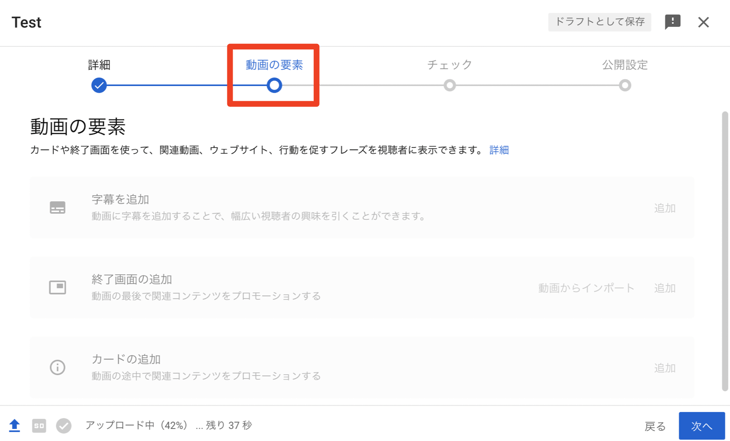Click the subtitles icon beside 字幕を追加

[x=58, y=208]
